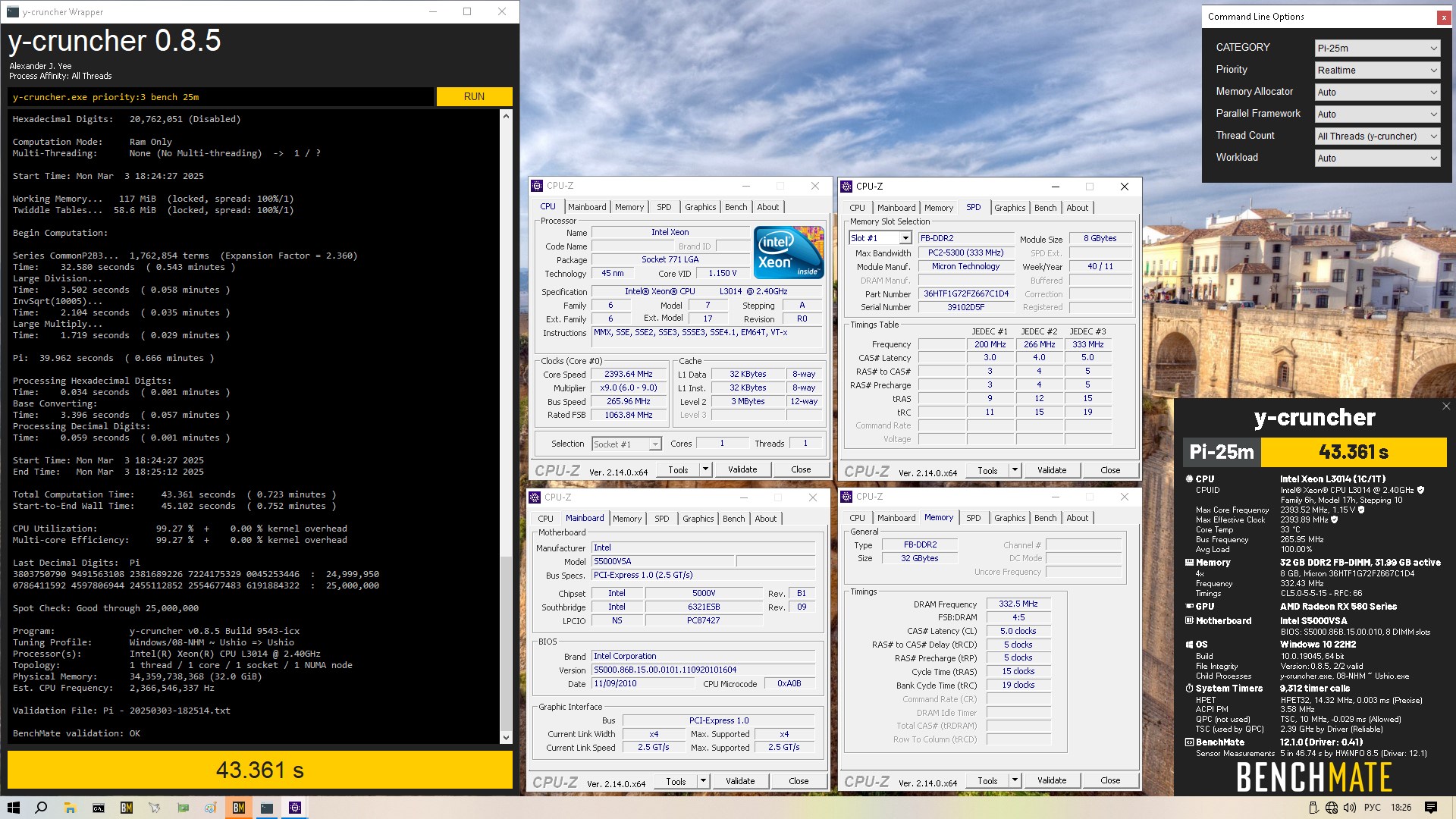1456x819 pixels.
Task: Click the USB safely remove tray icon
Action: tap(1313, 808)
